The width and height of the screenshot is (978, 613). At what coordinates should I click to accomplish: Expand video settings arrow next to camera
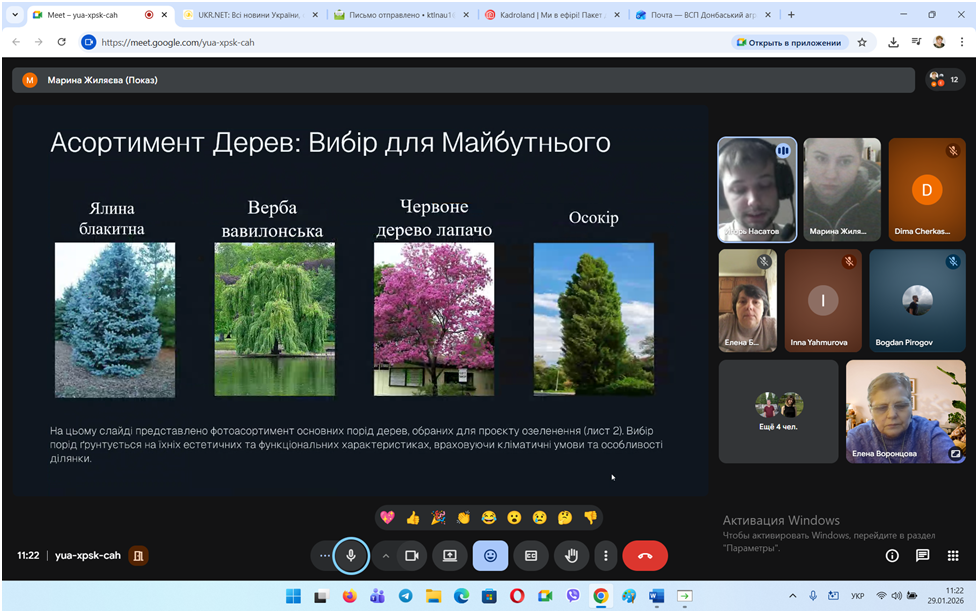385,555
